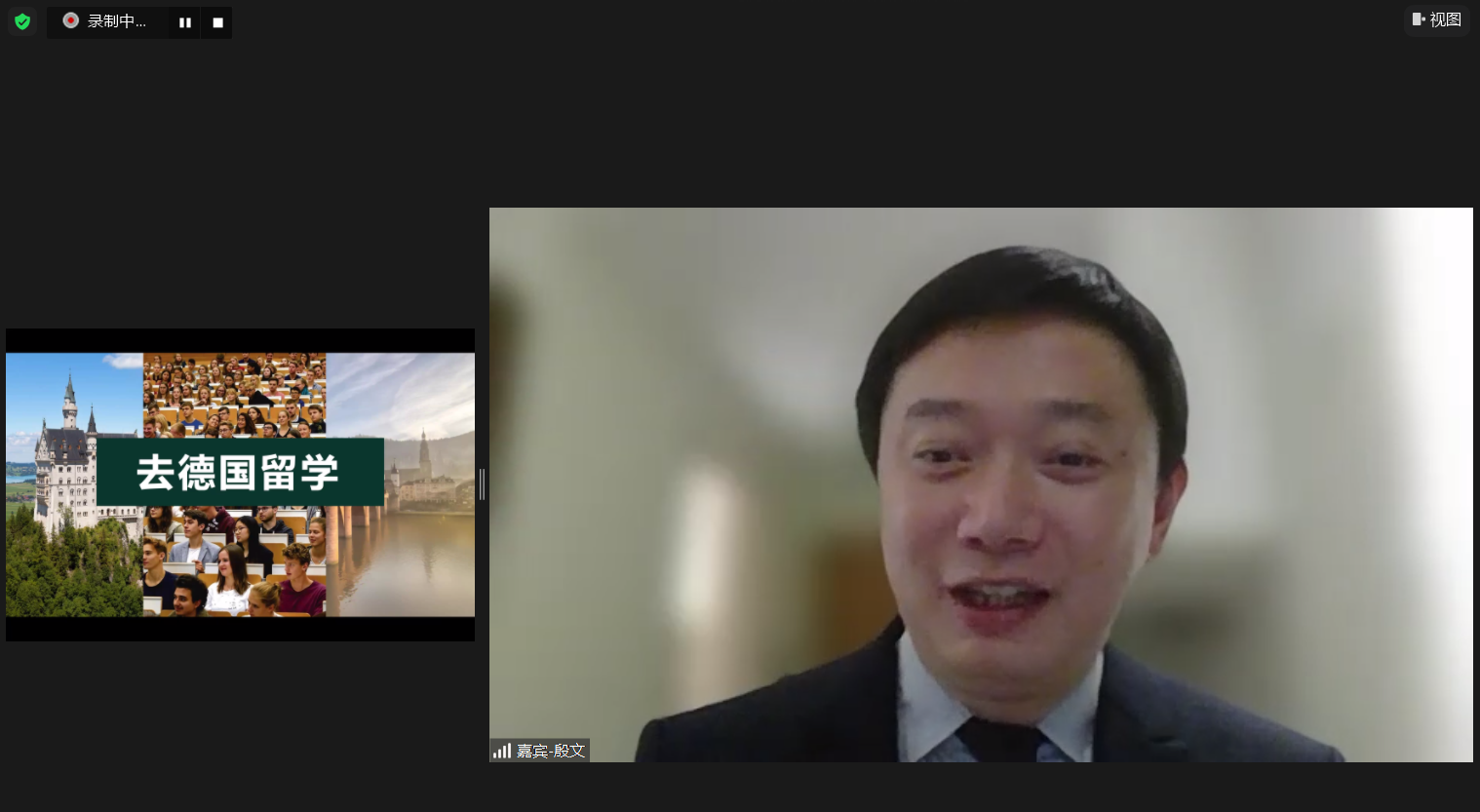Open the 视图 view options
Viewport: 1480px width, 812px height.
point(1436,19)
